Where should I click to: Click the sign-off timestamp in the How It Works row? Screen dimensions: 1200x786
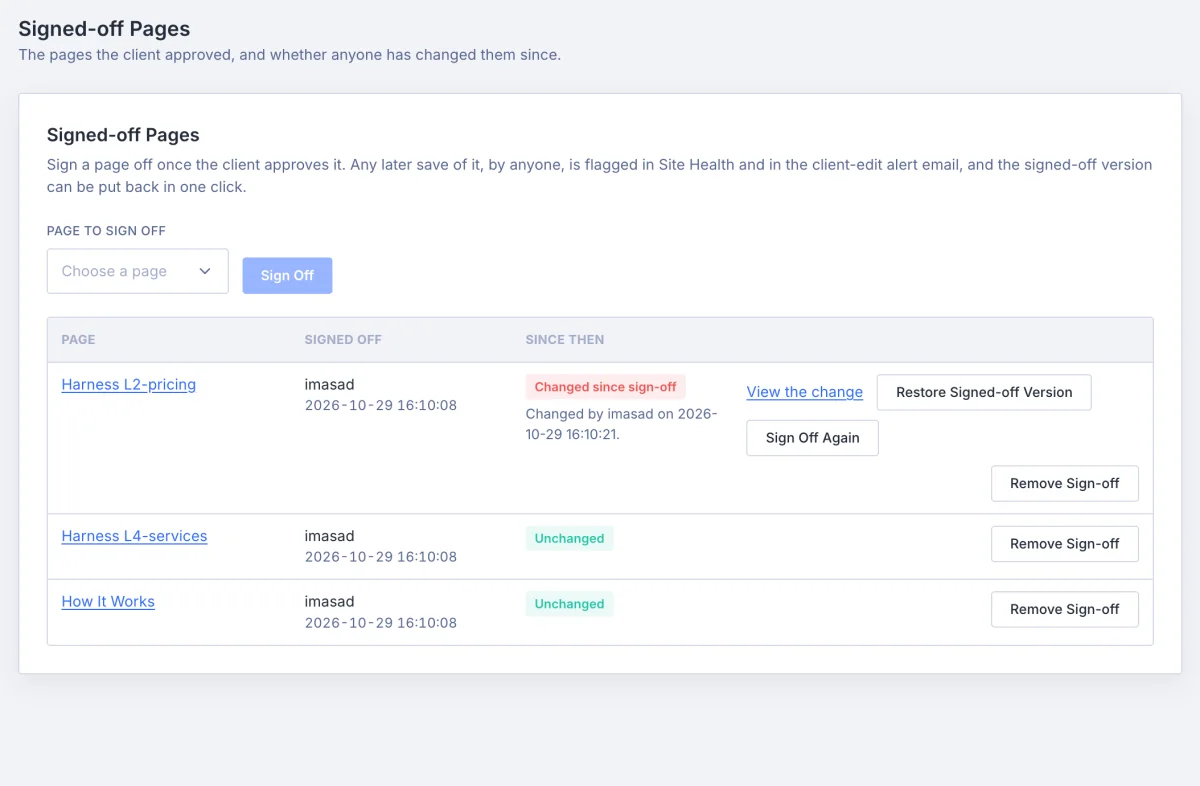[381, 623]
